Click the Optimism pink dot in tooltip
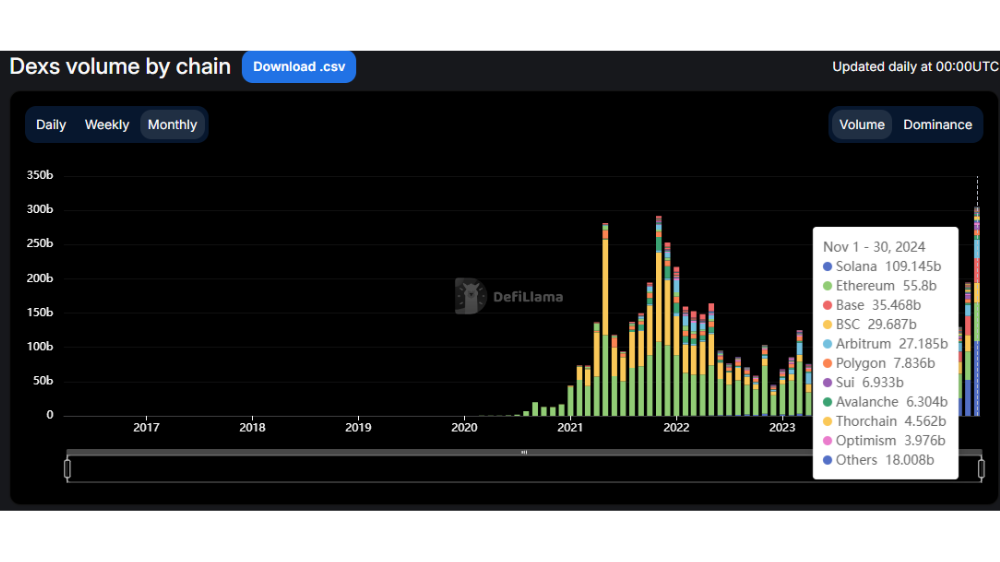The height and width of the screenshot is (562, 1000). point(827,441)
